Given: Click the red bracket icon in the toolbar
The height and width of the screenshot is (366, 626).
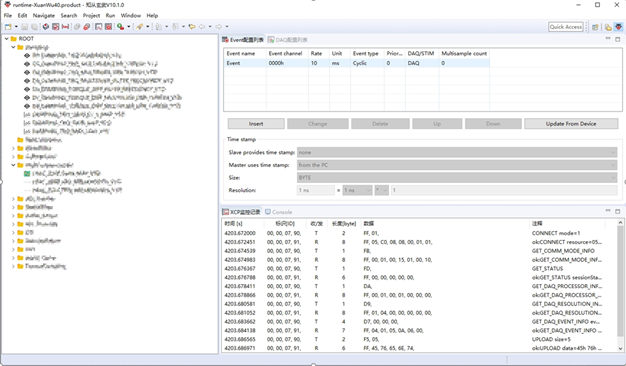Looking at the screenshot, I should click(65, 27).
